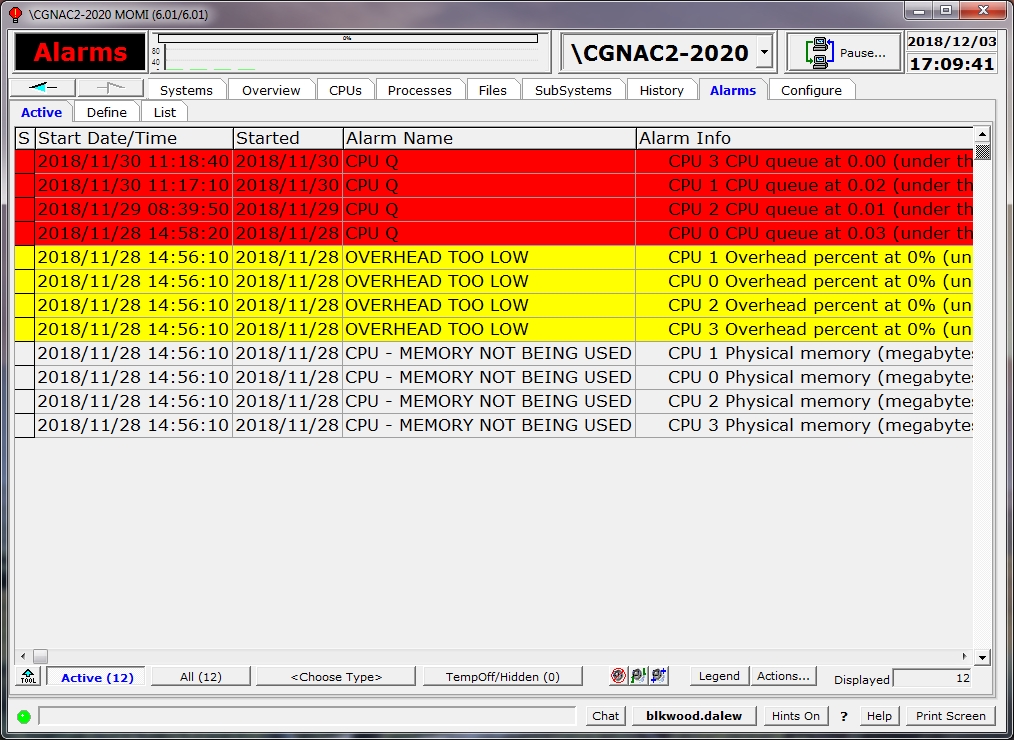Click the TOOL icon at bottom left
The width and height of the screenshot is (1014, 740).
click(x=28, y=677)
